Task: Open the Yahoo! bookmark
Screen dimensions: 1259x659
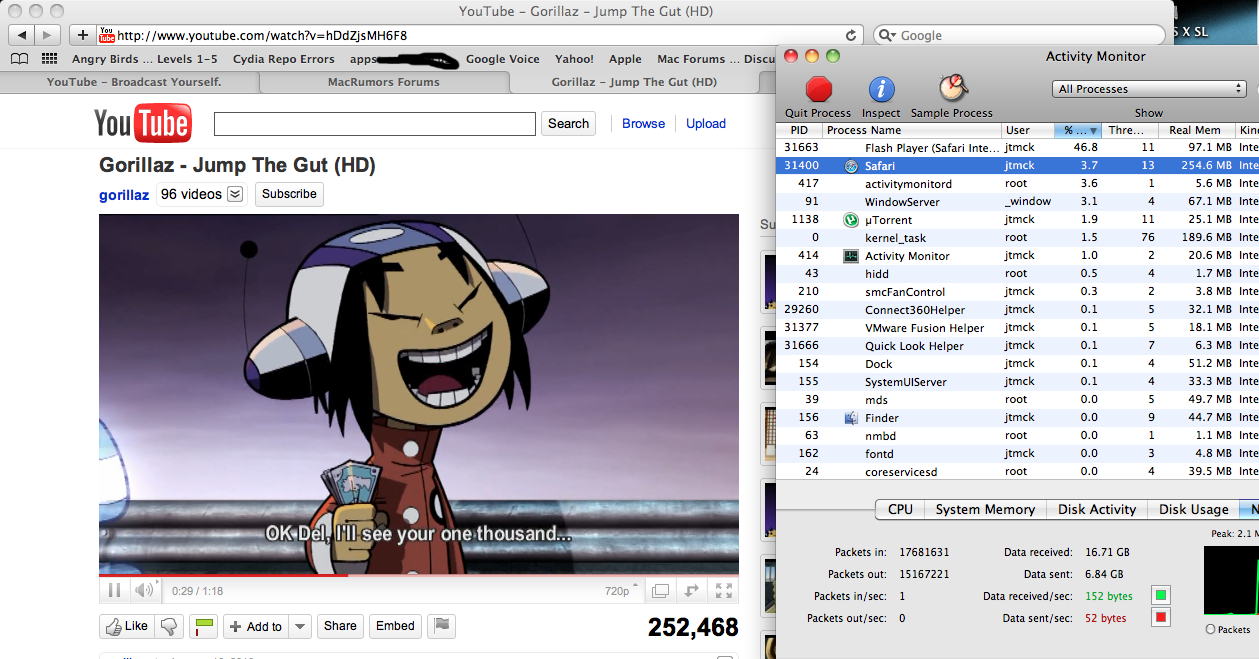Action: click(574, 59)
